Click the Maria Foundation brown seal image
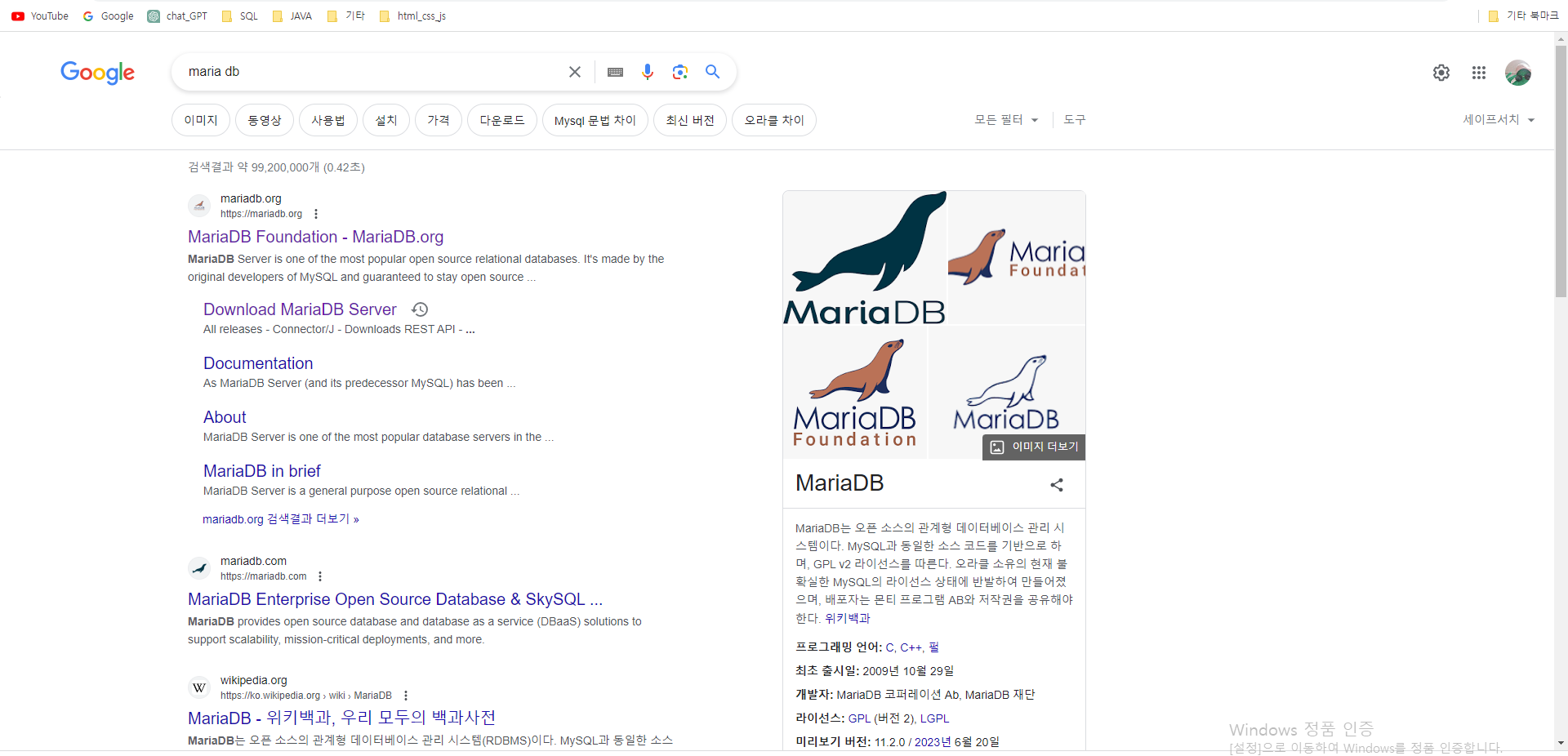The image size is (1568, 756). pyautogui.click(x=1017, y=258)
